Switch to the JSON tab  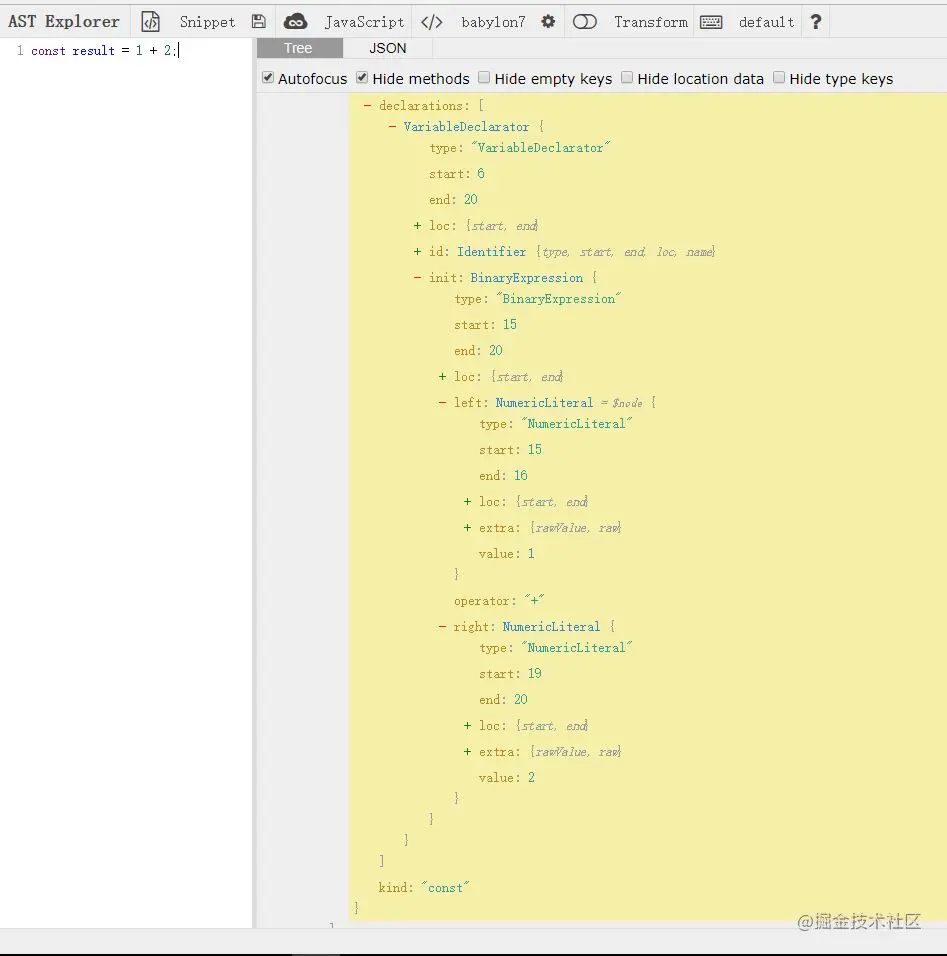tap(387, 48)
